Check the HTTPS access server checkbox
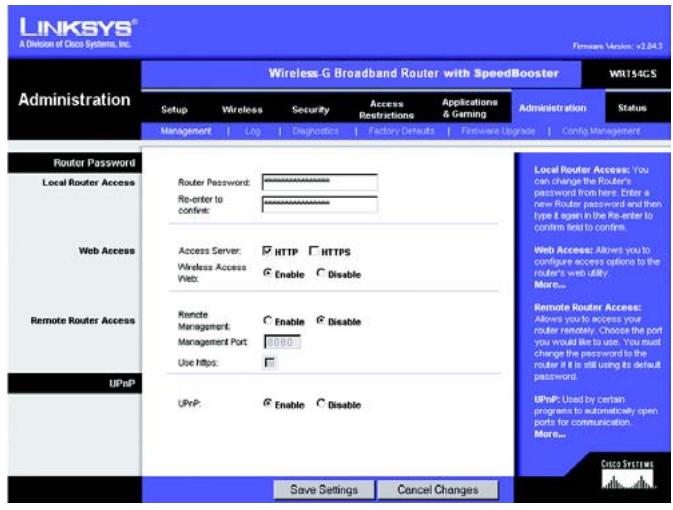Image resolution: width=673 pixels, height=510 pixels. click(314, 251)
